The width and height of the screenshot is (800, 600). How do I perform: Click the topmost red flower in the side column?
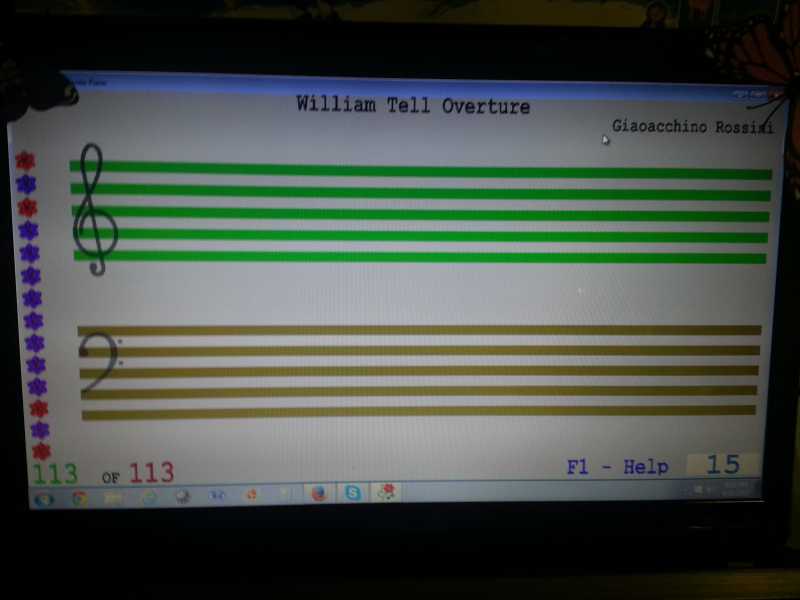point(25,161)
